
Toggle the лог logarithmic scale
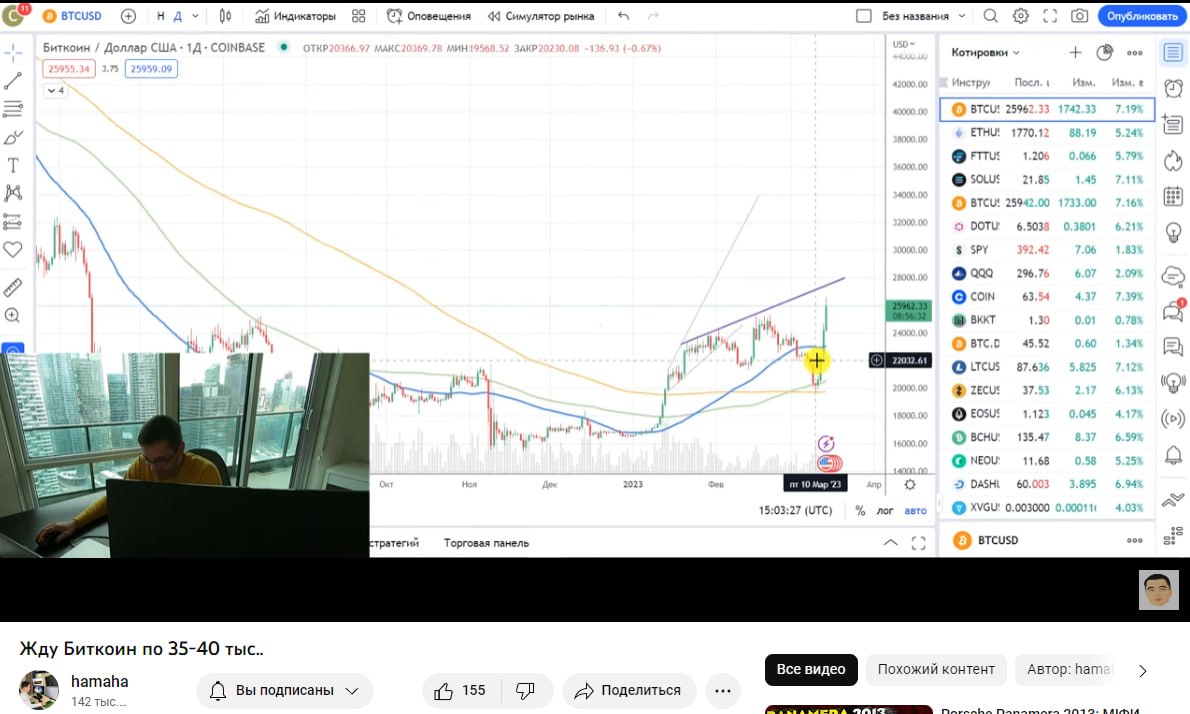(x=885, y=511)
